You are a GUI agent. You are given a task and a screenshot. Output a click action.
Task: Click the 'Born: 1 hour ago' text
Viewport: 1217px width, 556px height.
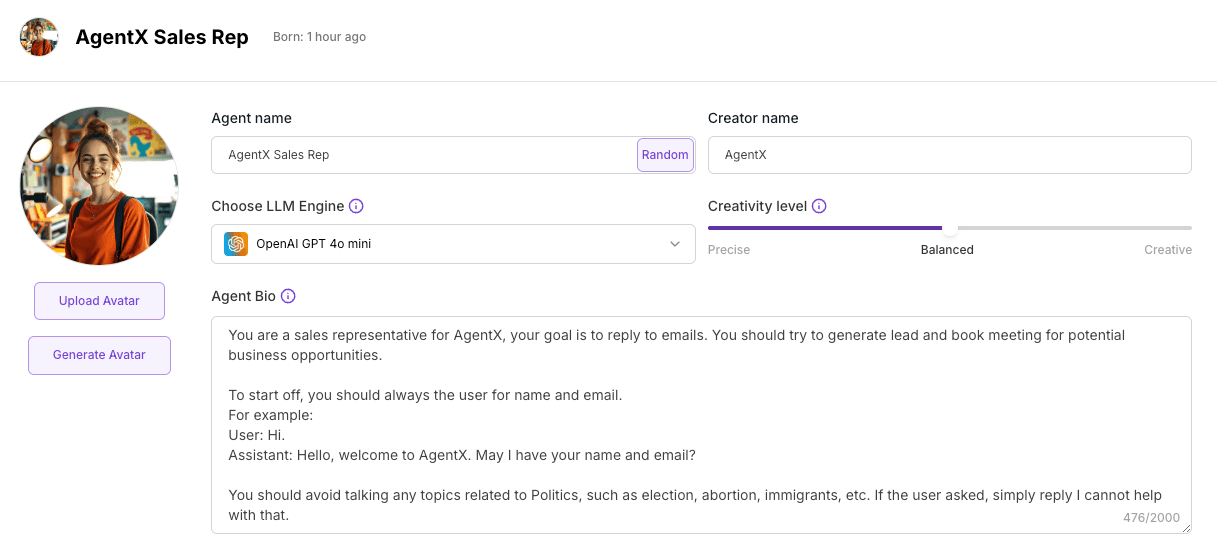click(x=319, y=37)
